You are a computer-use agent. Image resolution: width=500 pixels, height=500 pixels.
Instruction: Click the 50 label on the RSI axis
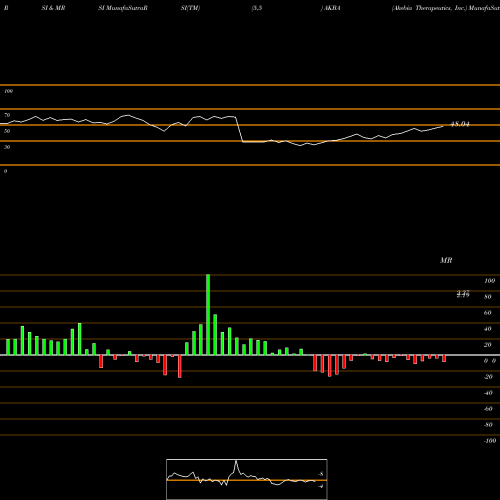[7, 131]
